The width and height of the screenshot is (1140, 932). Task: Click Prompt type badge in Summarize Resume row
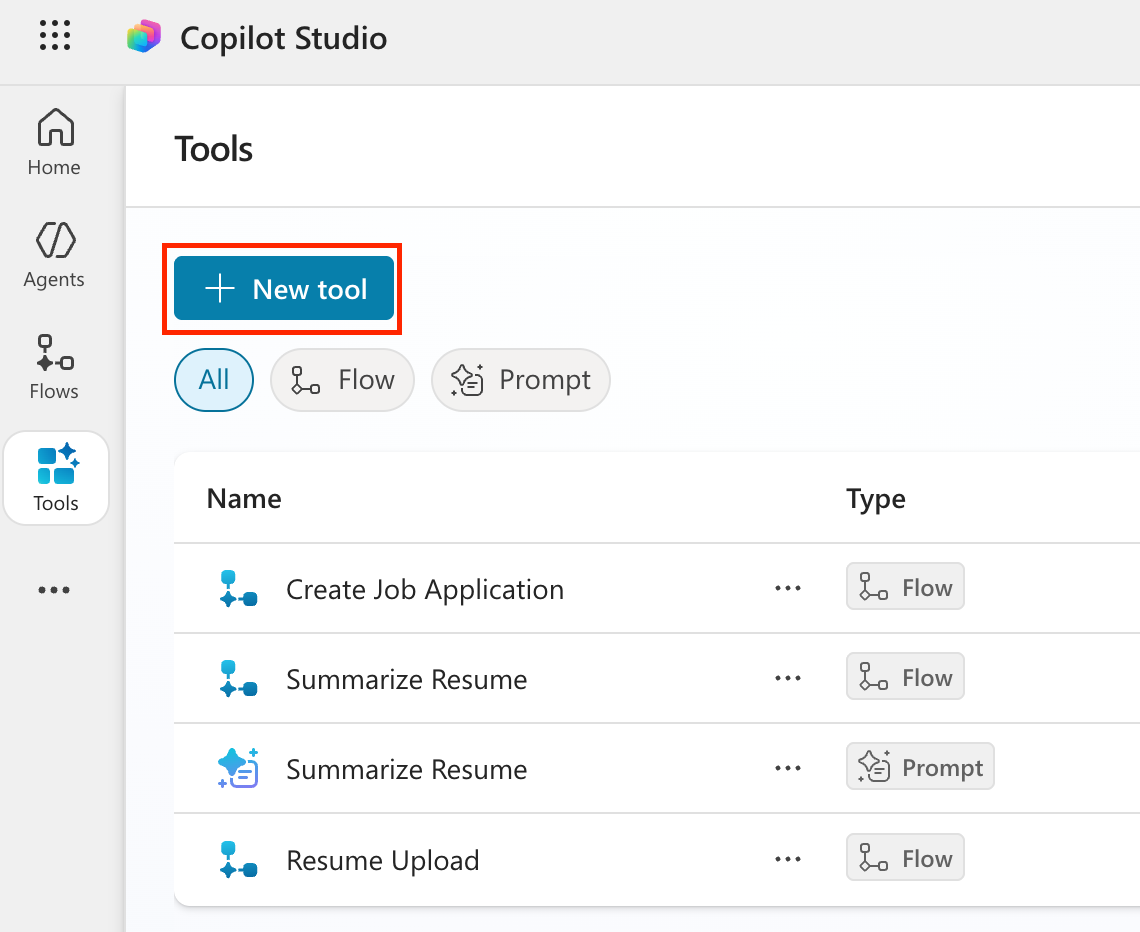pyautogui.click(x=920, y=767)
